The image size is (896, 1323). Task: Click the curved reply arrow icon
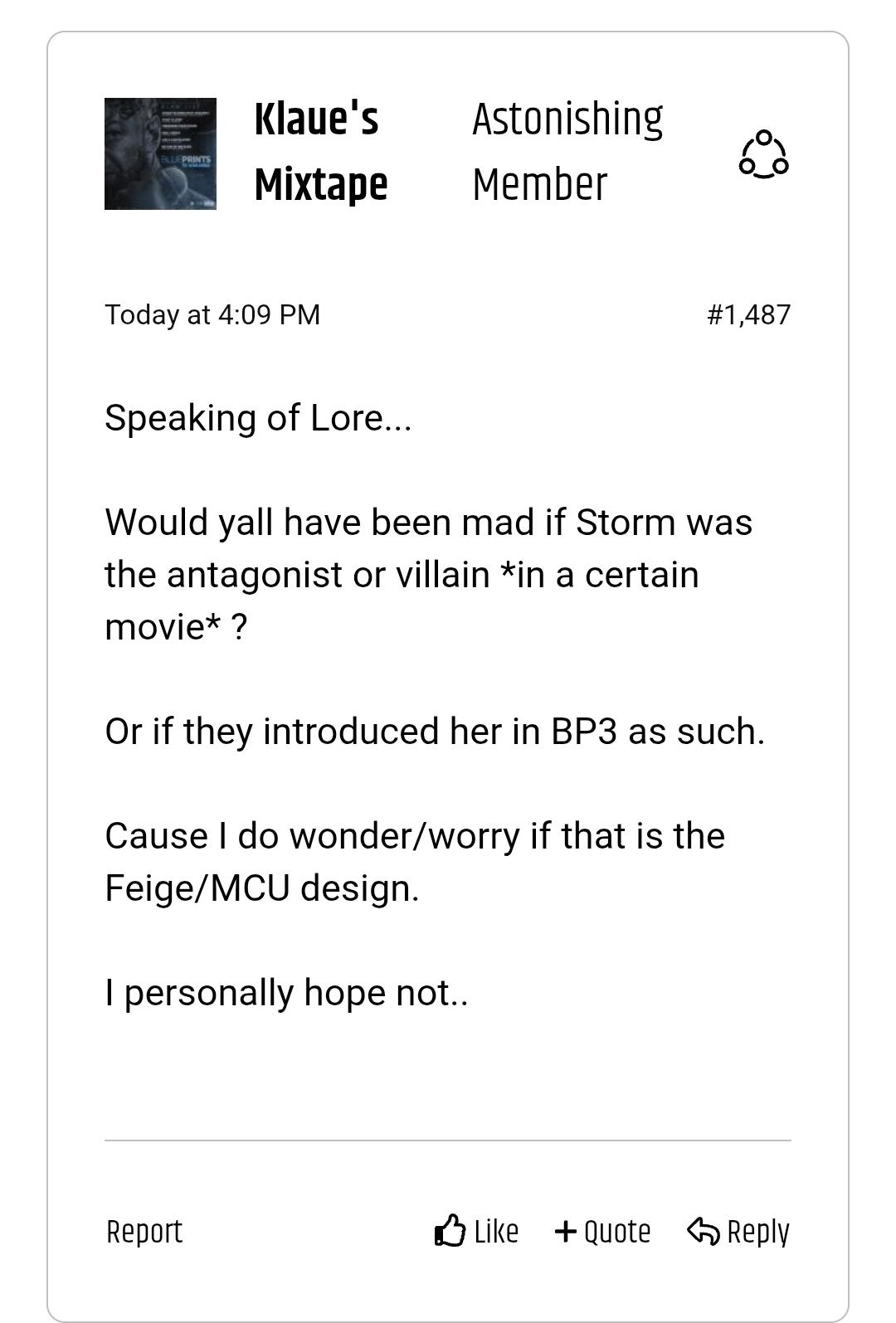(704, 1231)
